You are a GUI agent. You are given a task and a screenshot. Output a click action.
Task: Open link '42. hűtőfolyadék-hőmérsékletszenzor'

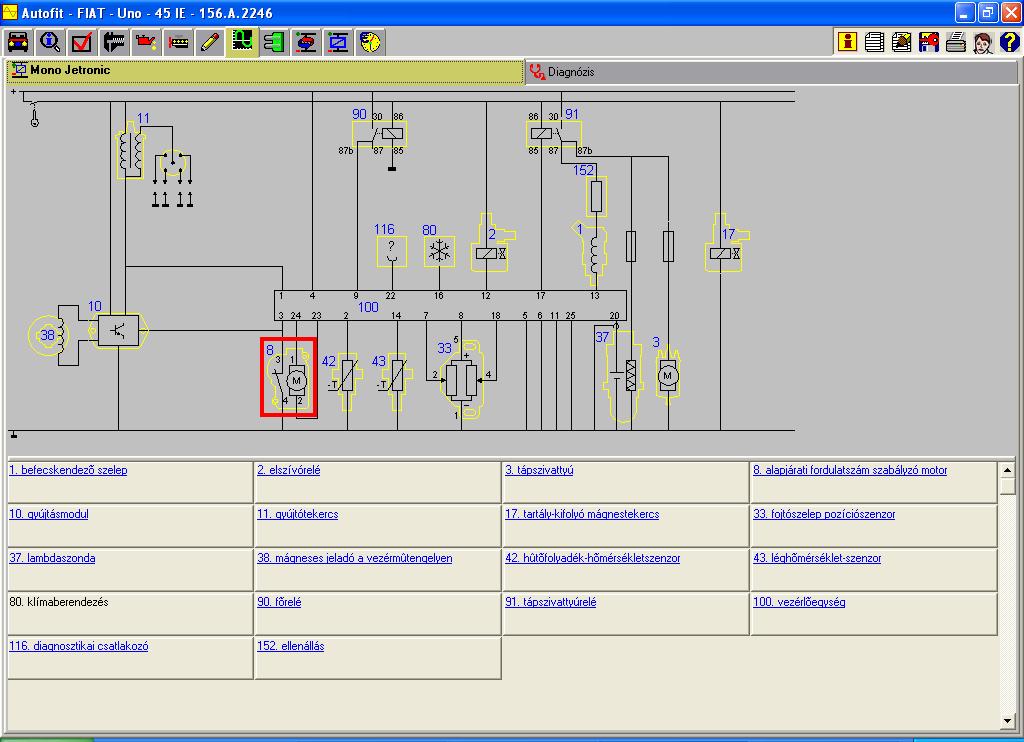(x=593, y=558)
